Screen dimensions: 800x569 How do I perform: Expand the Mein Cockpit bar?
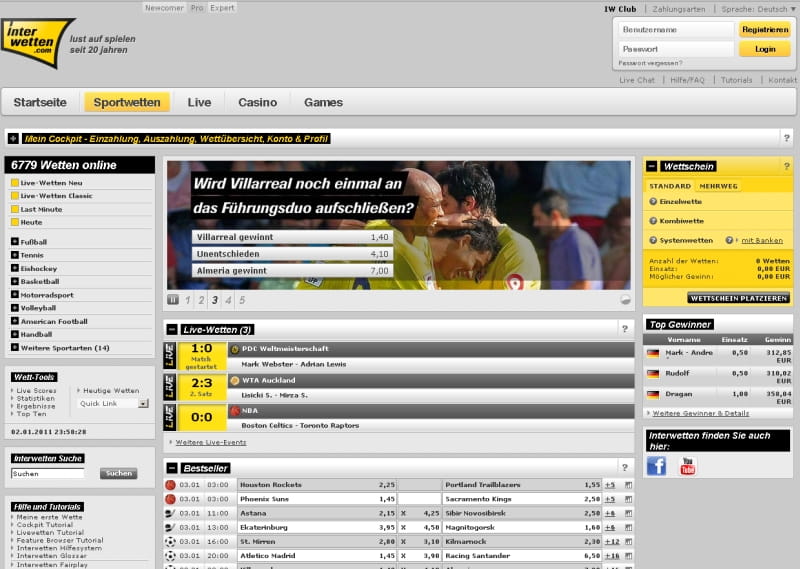pyautogui.click(x=13, y=138)
